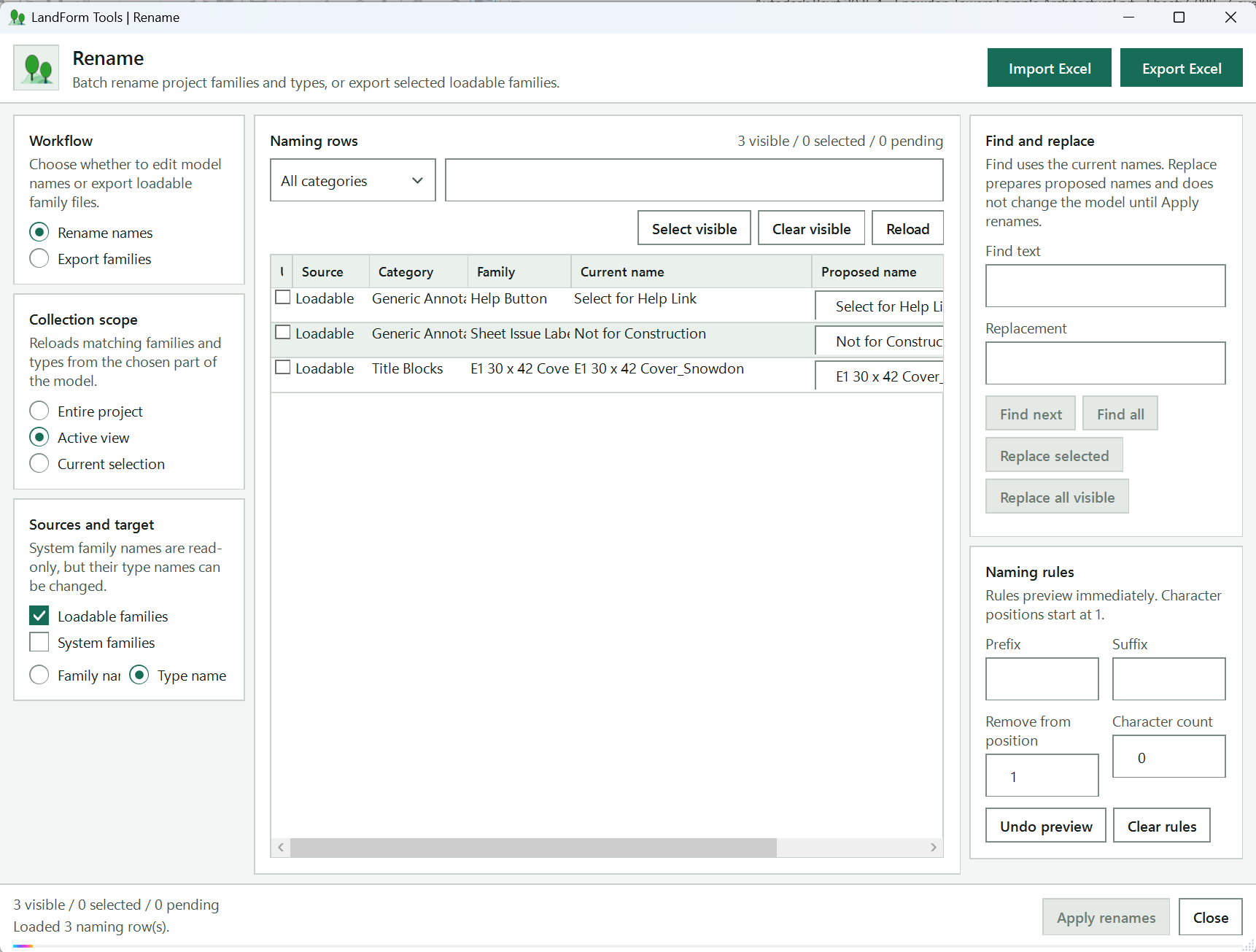The height and width of the screenshot is (952, 1256).
Task: Click the Select visible button
Action: click(694, 228)
